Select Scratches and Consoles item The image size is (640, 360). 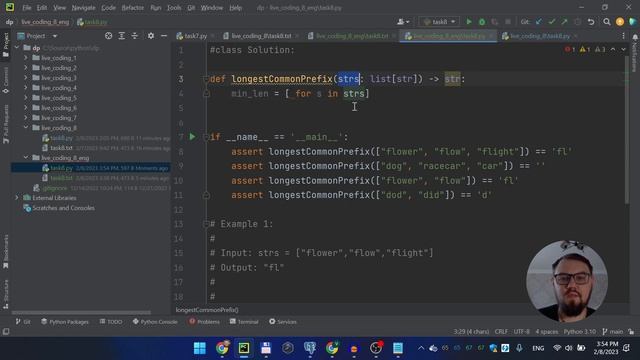(x=63, y=208)
